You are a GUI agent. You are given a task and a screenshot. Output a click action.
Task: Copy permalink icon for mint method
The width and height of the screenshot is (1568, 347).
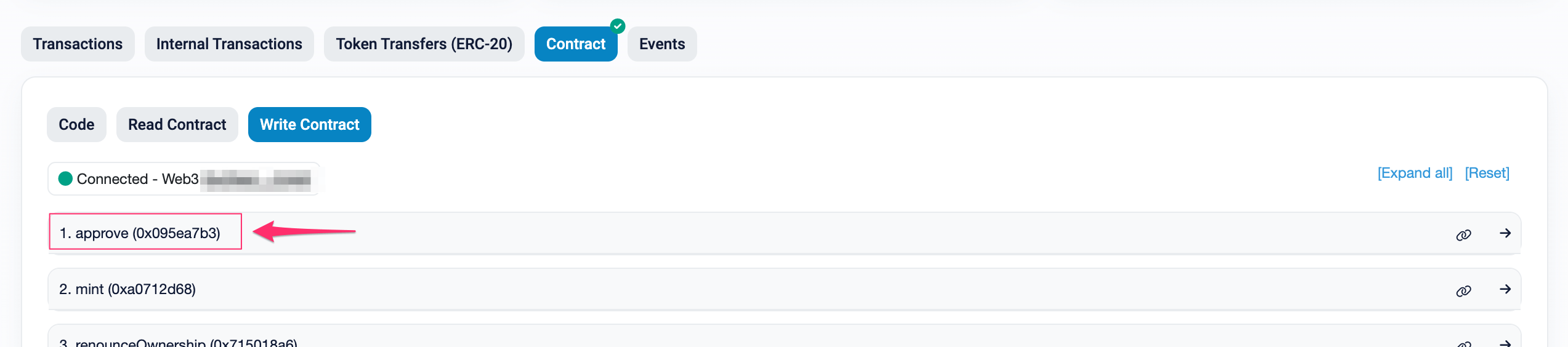[x=1463, y=291]
